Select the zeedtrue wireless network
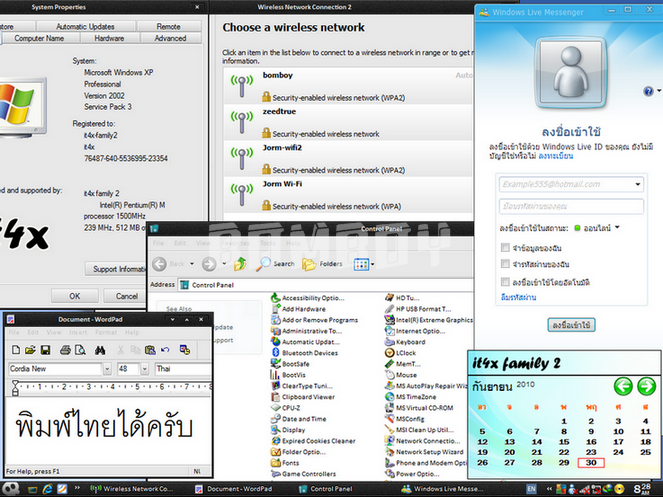This screenshot has height=497, width=663. [348, 123]
